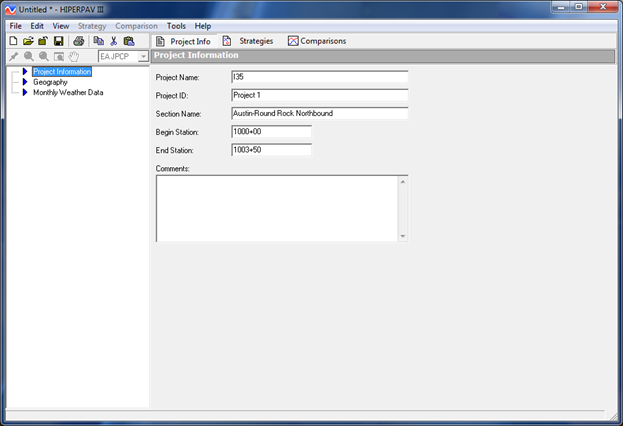Open the Tools menu
Screen dimensions: 623x426
[x=176, y=26]
